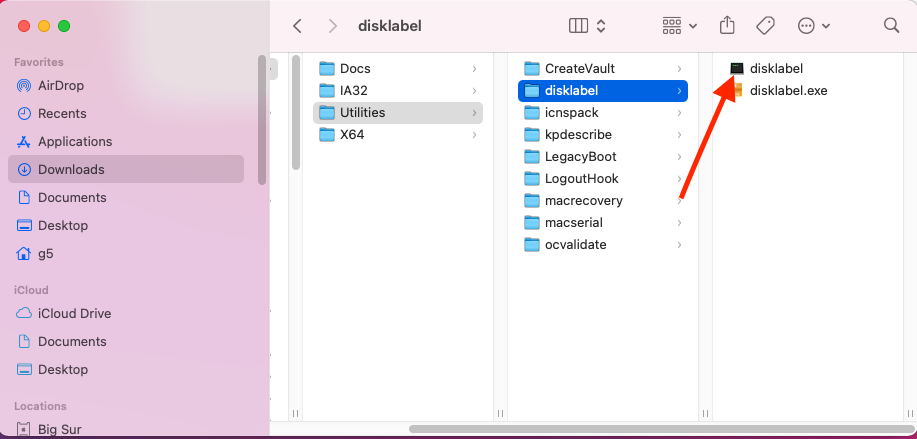This screenshot has height=439, width=917.
Task: Select the LogoutHook folder
Action: [x=603, y=178]
